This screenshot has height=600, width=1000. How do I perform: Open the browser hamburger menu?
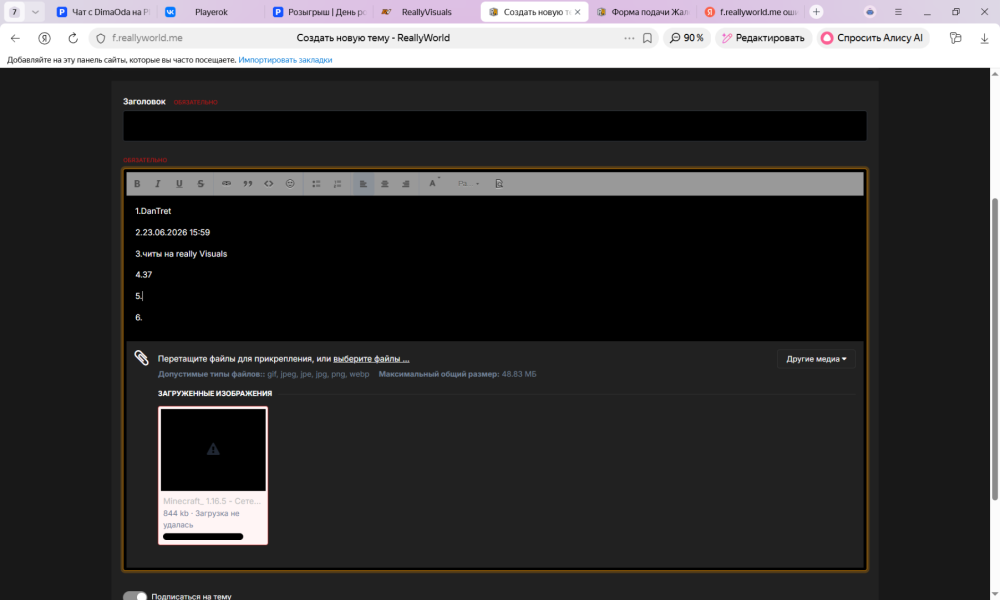[x=898, y=11]
